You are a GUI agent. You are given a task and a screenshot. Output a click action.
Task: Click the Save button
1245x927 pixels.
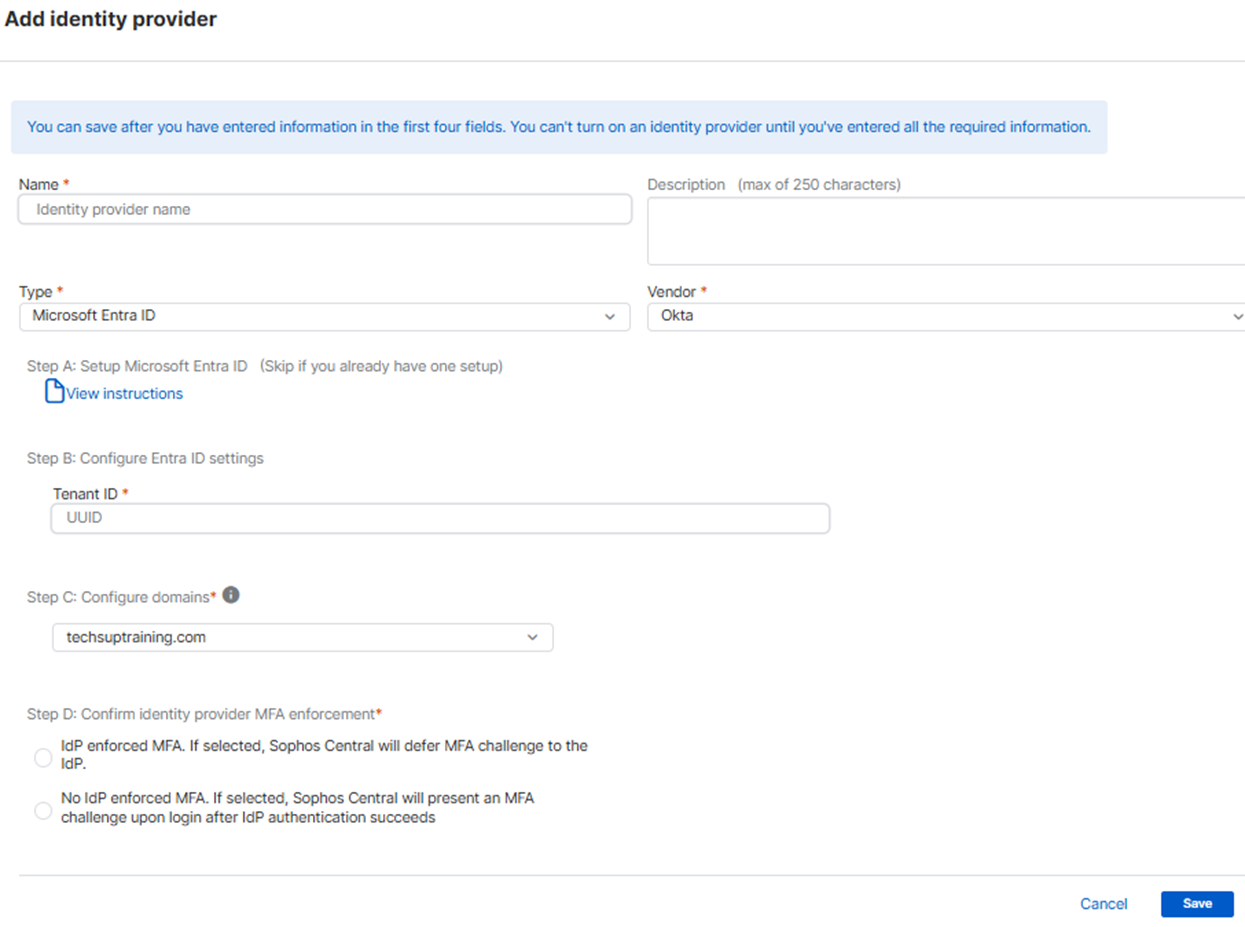click(1196, 903)
